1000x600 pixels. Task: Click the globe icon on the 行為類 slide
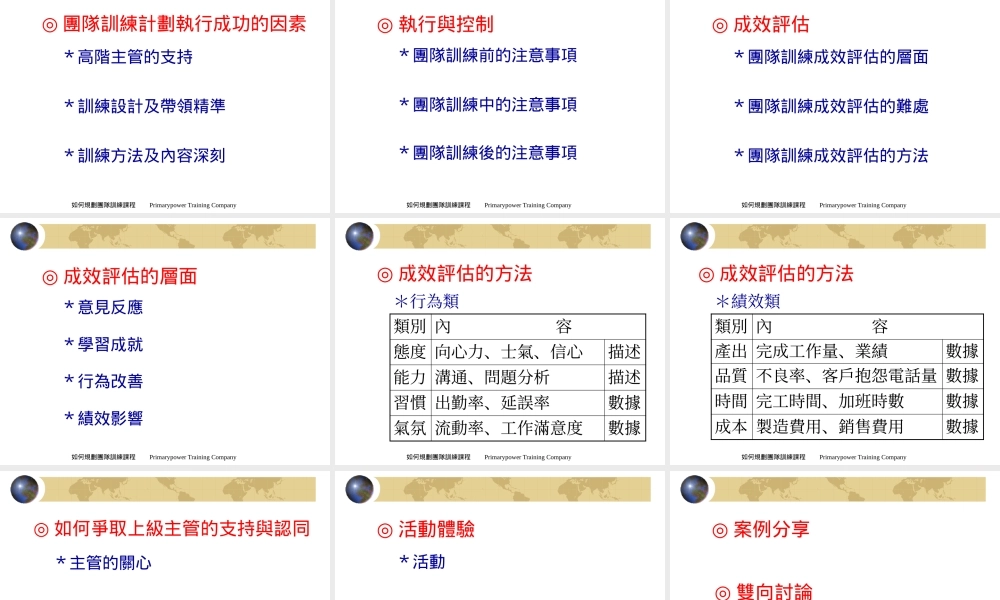pyautogui.click(x=359, y=236)
